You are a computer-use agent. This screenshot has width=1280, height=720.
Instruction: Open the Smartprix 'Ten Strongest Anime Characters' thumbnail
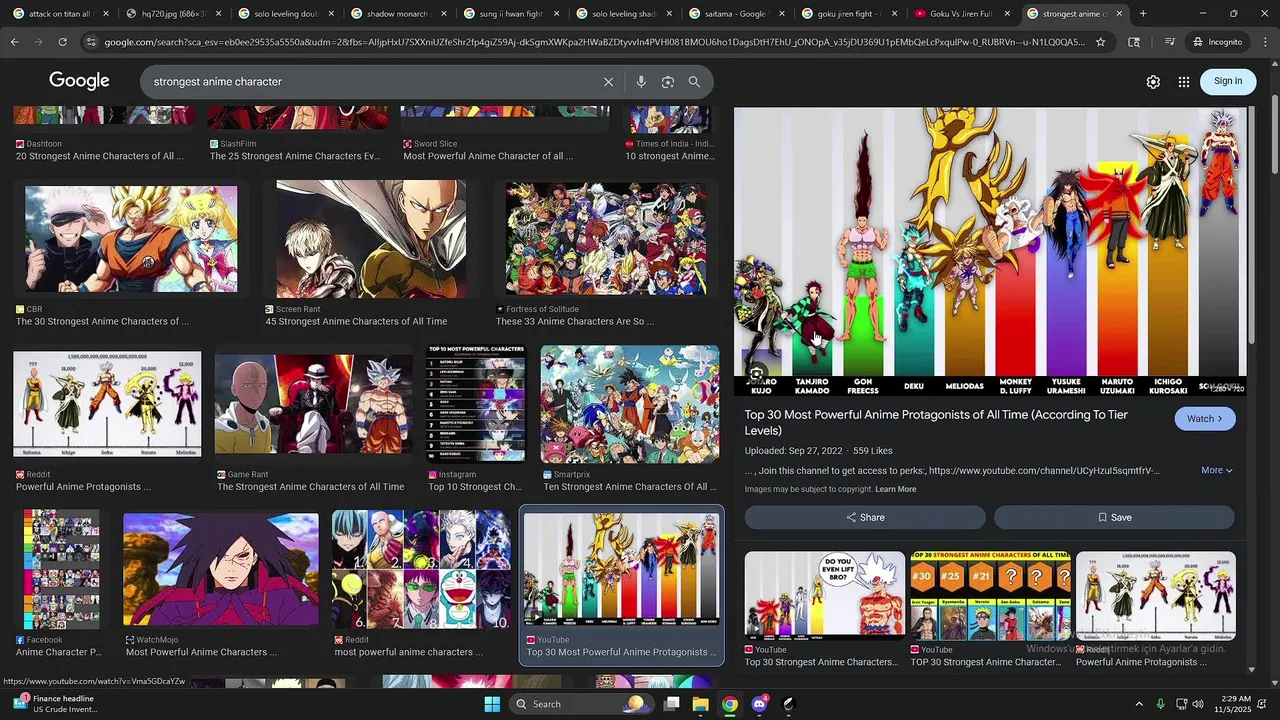[630, 404]
